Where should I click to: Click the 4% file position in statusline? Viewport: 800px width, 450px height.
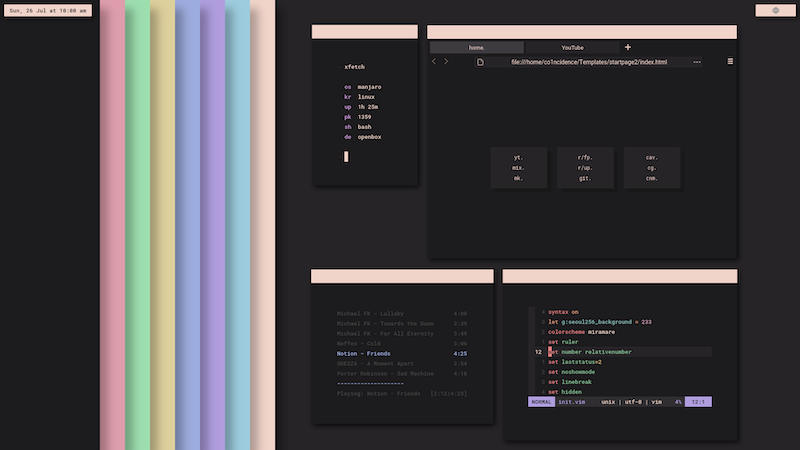coord(678,402)
